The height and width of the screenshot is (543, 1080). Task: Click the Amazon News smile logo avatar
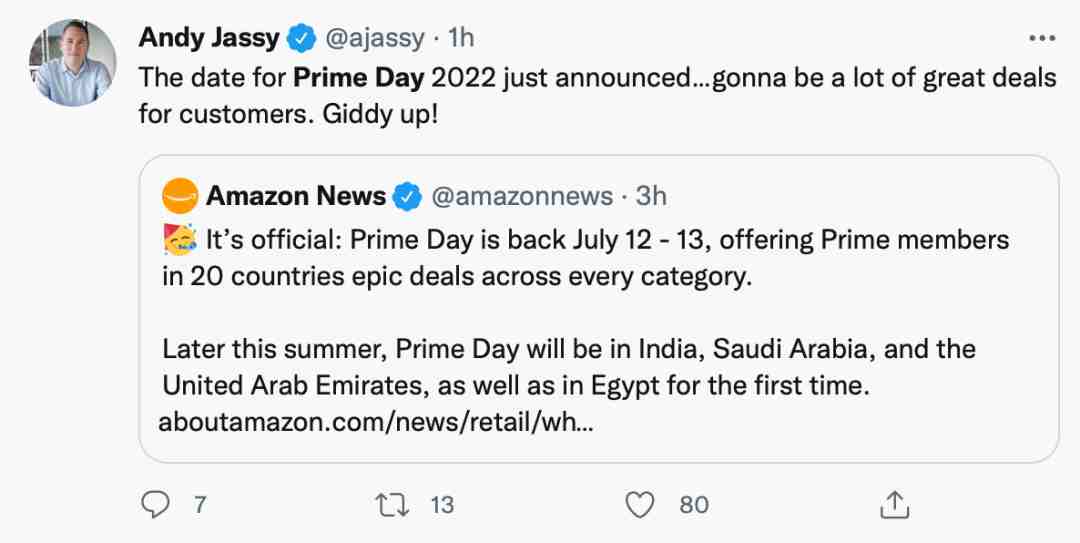pyautogui.click(x=179, y=196)
